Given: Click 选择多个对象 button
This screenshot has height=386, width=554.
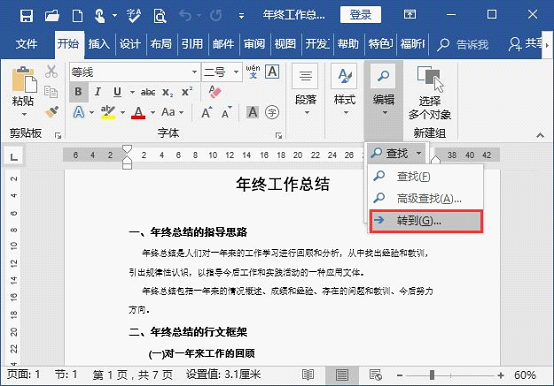Looking at the screenshot, I should point(429,93).
